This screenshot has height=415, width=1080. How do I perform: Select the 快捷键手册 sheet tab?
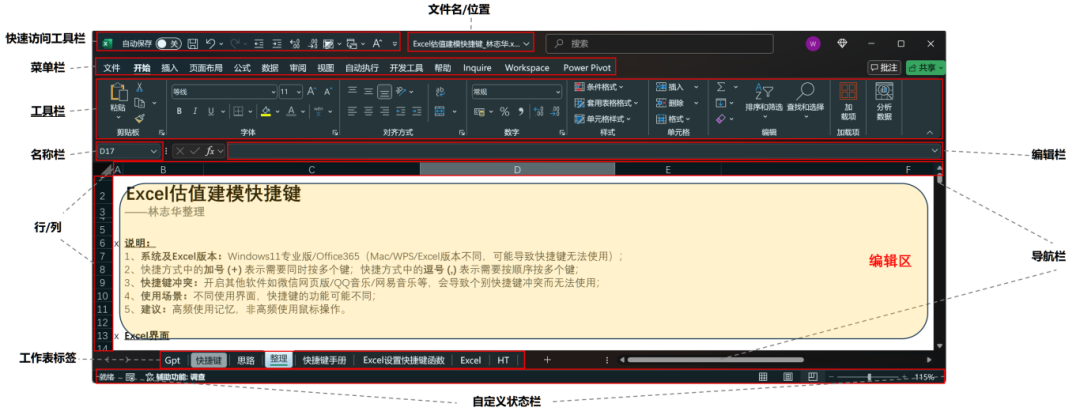point(324,360)
